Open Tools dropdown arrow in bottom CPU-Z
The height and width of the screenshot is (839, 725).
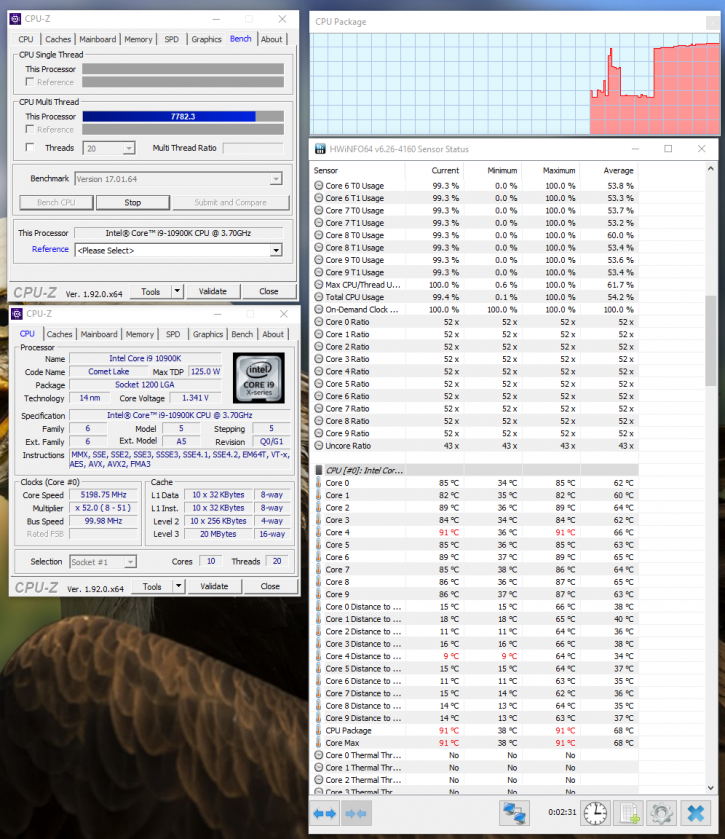pyautogui.click(x=179, y=586)
